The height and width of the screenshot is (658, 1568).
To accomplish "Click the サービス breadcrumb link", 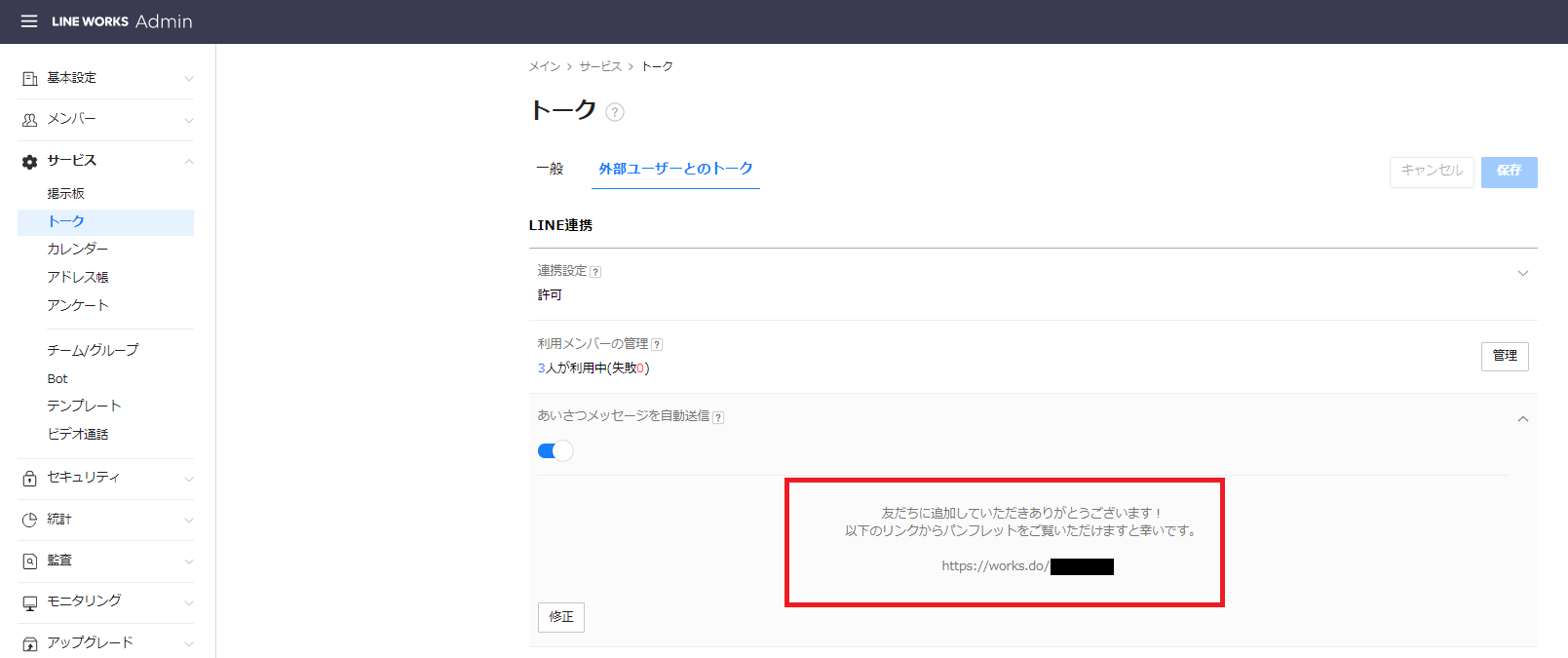I will click(x=600, y=66).
